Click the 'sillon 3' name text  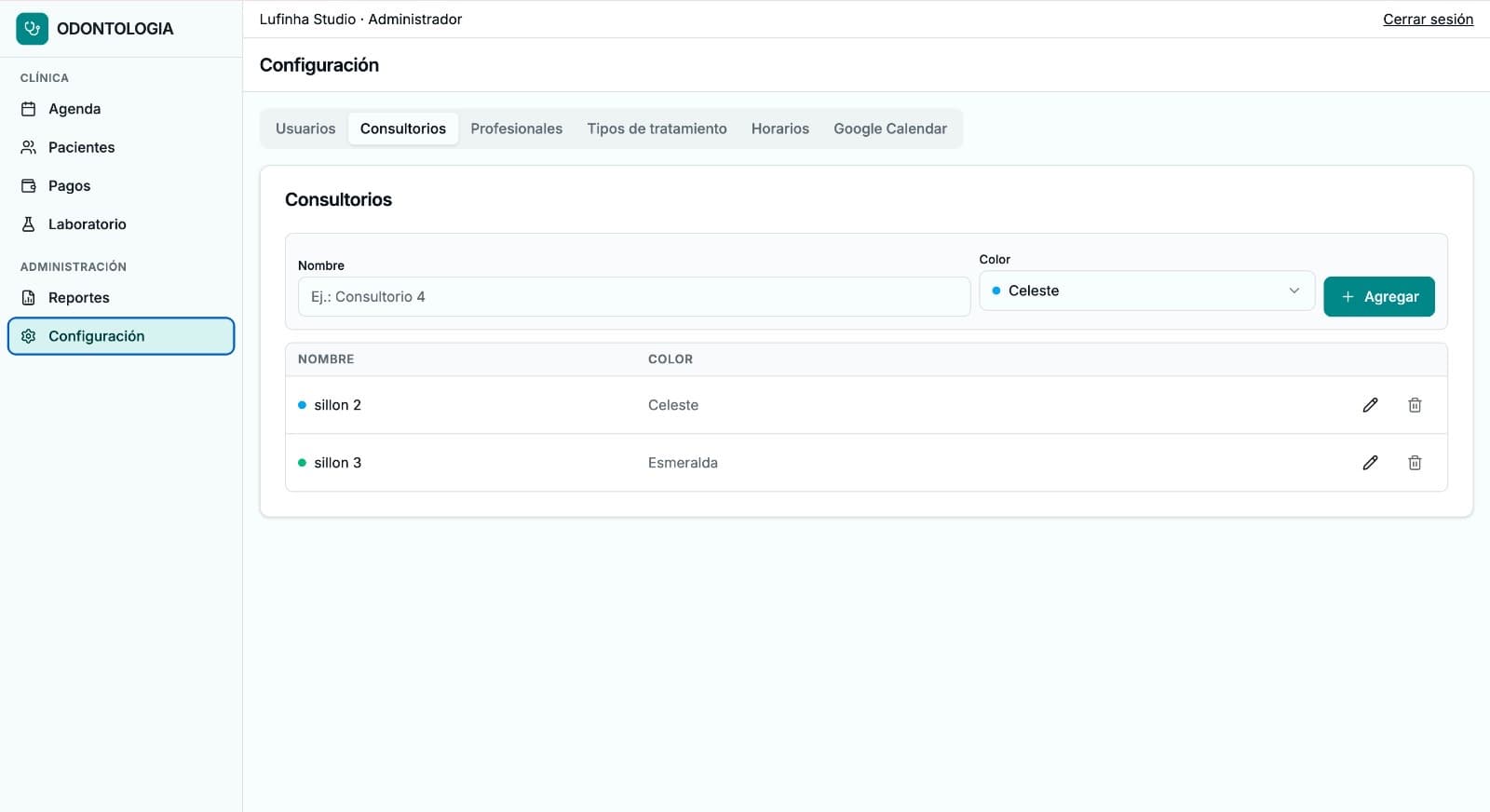[338, 463]
